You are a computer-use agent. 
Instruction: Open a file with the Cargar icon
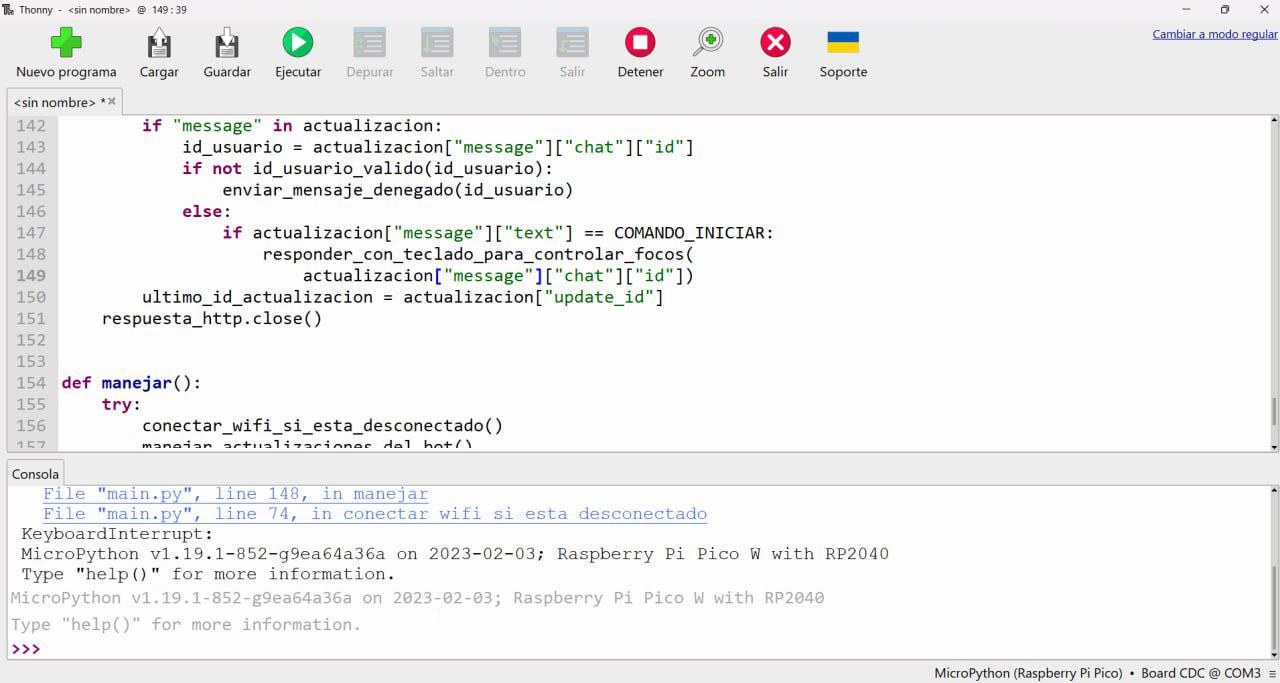point(159,43)
